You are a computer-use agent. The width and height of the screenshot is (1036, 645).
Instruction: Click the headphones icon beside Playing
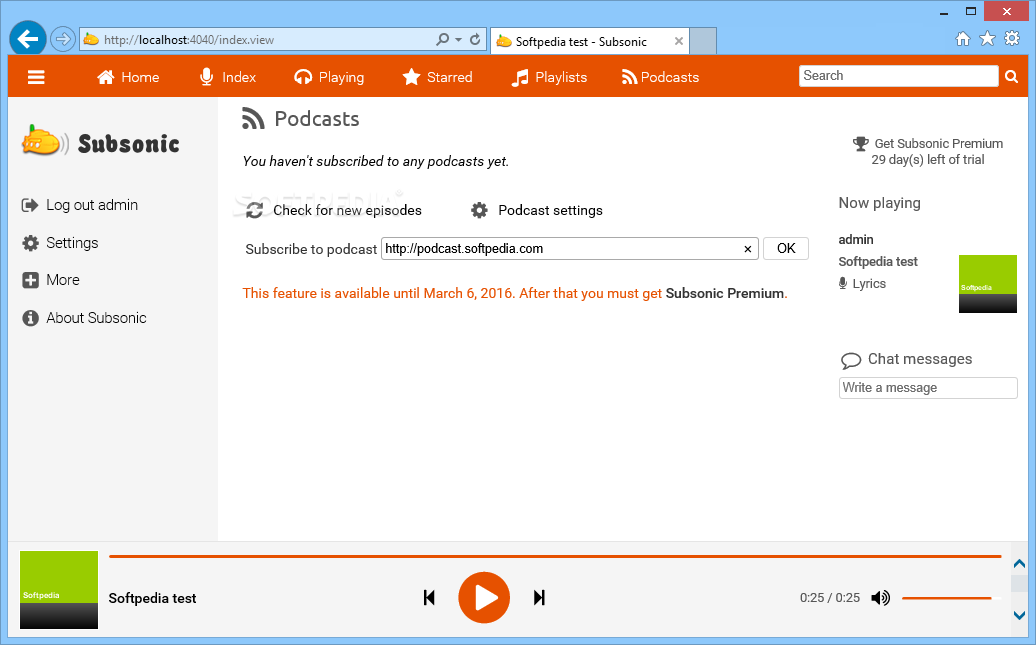coord(303,77)
